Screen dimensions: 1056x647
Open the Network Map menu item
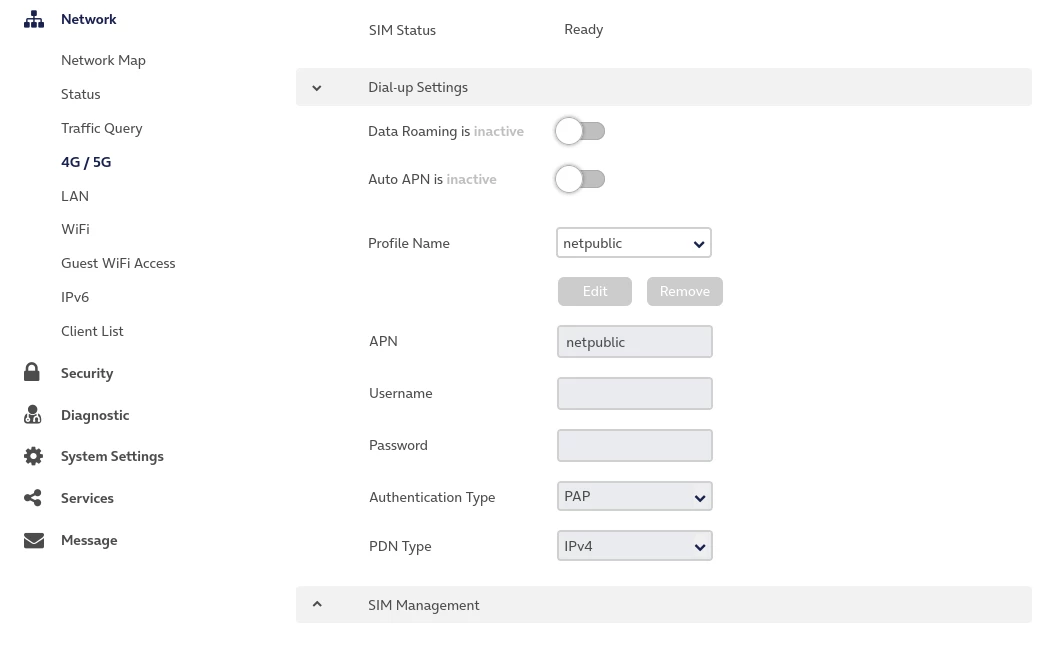tap(103, 60)
